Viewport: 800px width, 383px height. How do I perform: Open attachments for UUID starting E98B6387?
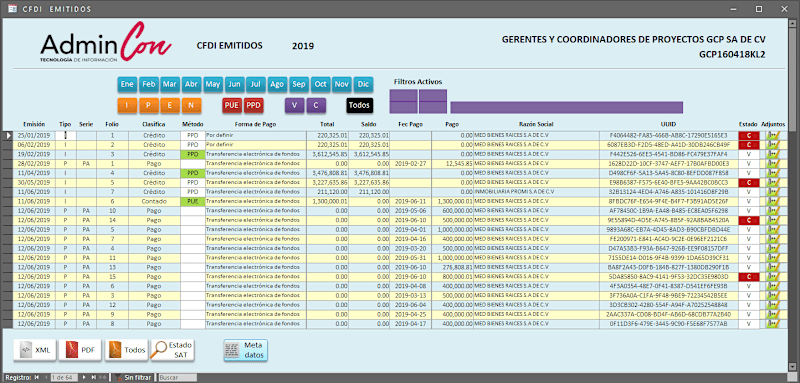pyautogui.click(x=774, y=183)
